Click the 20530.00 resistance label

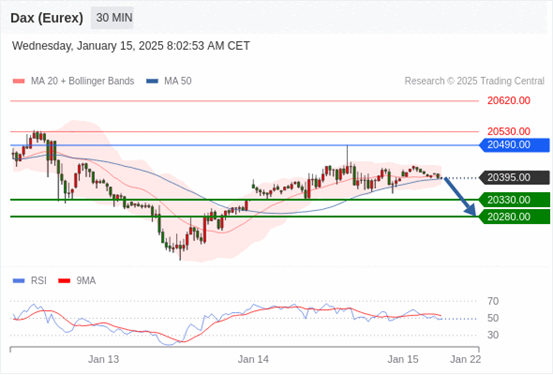coord(509,132)
